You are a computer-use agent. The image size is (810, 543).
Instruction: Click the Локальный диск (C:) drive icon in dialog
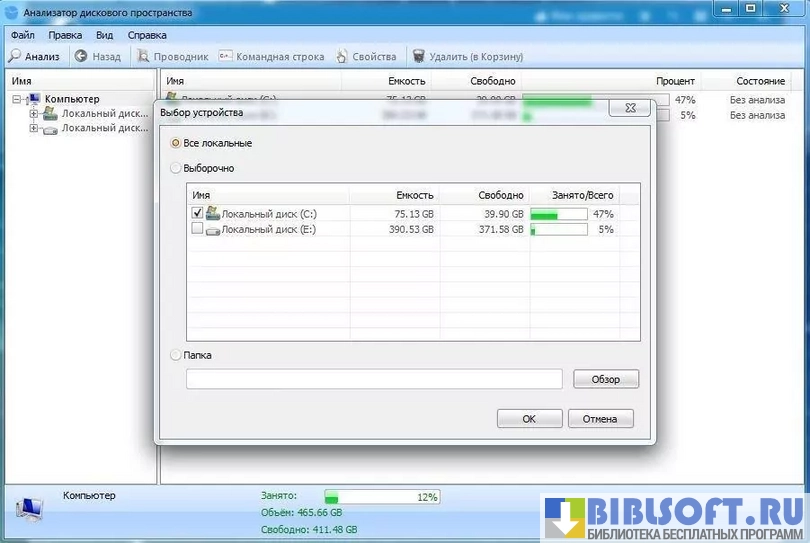pyautogui.click(x=212, y=214)
